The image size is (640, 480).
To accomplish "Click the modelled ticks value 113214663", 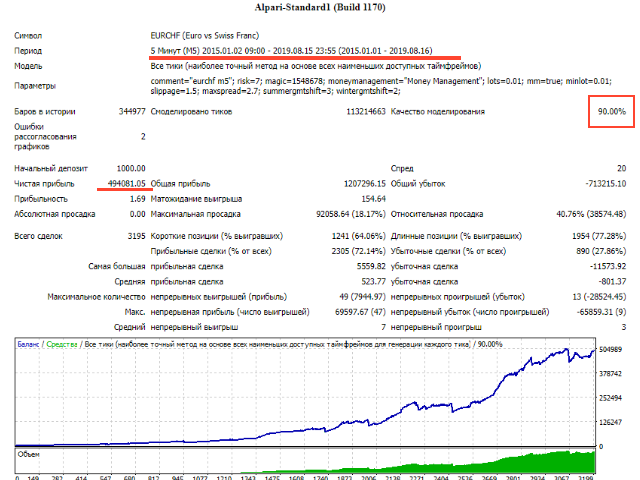I will click(366, 111).
